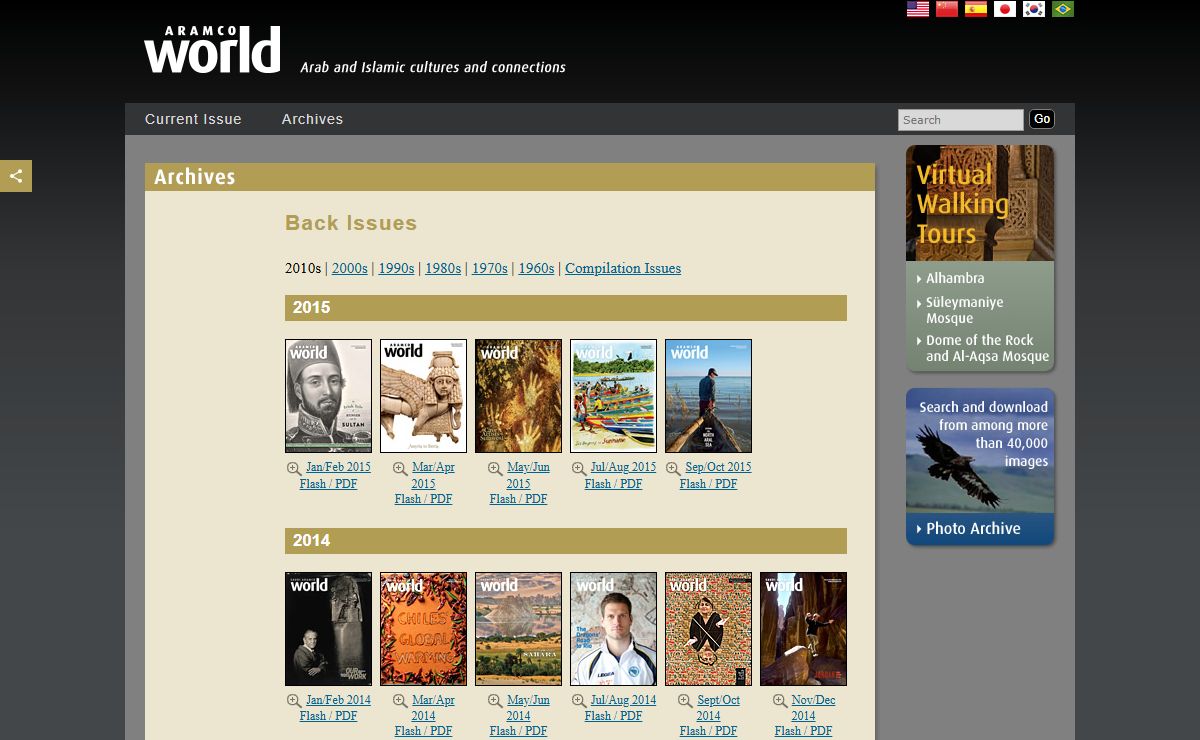Select the United States flag icon
This screenshot has height=740, width=1200.
(x=918, y=9)
